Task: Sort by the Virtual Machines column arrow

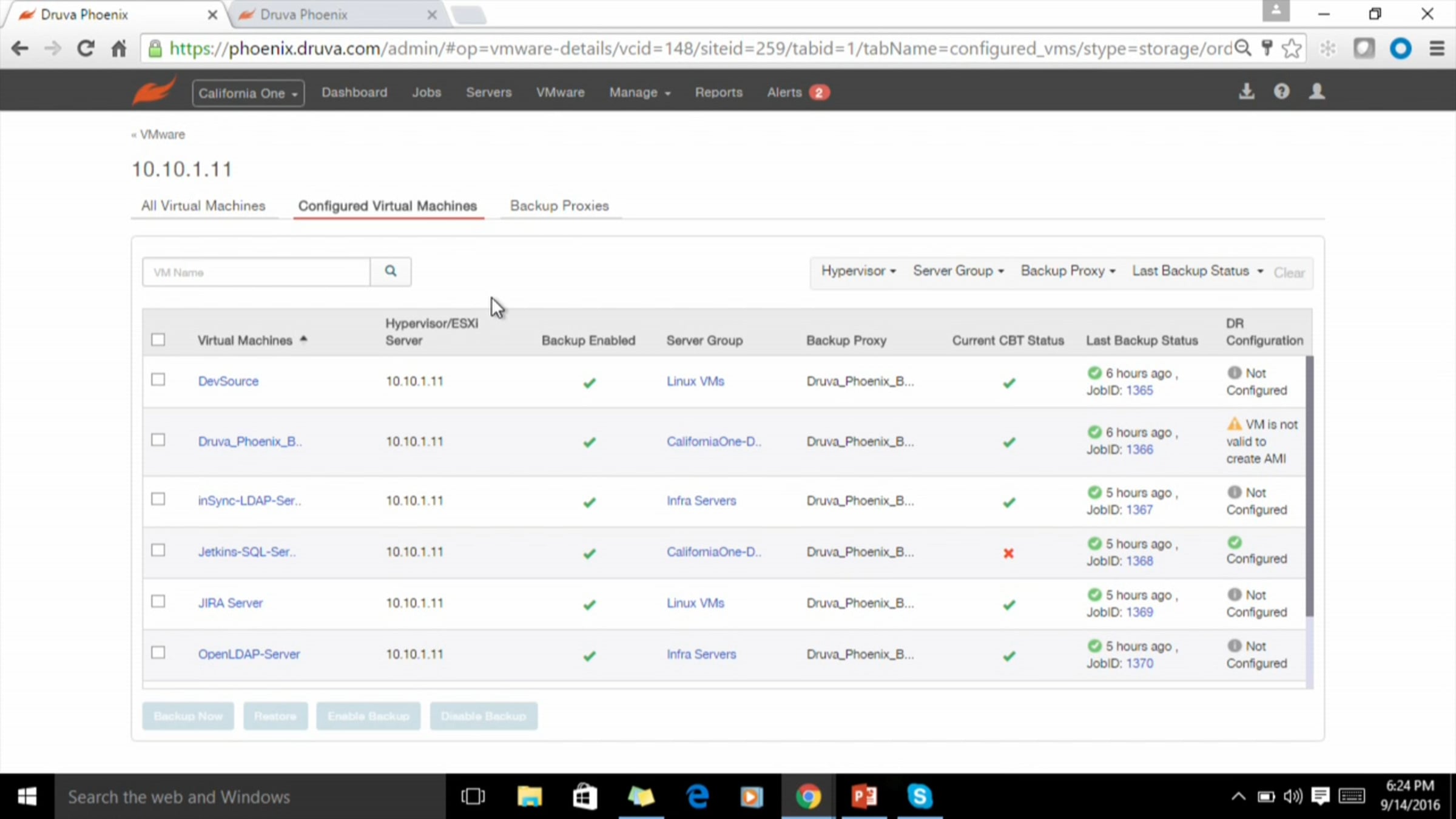Action: [x=303, y=339]
